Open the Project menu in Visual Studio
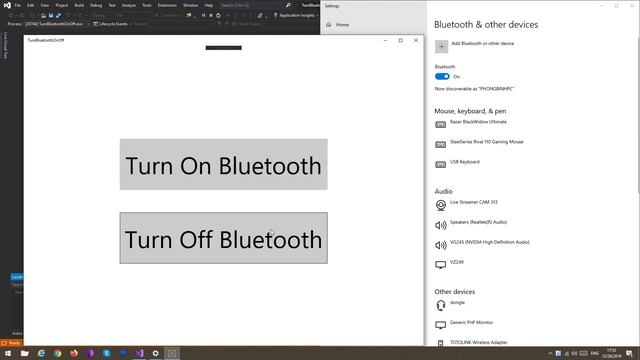This screenshot has width=640, height=360. 62,5
